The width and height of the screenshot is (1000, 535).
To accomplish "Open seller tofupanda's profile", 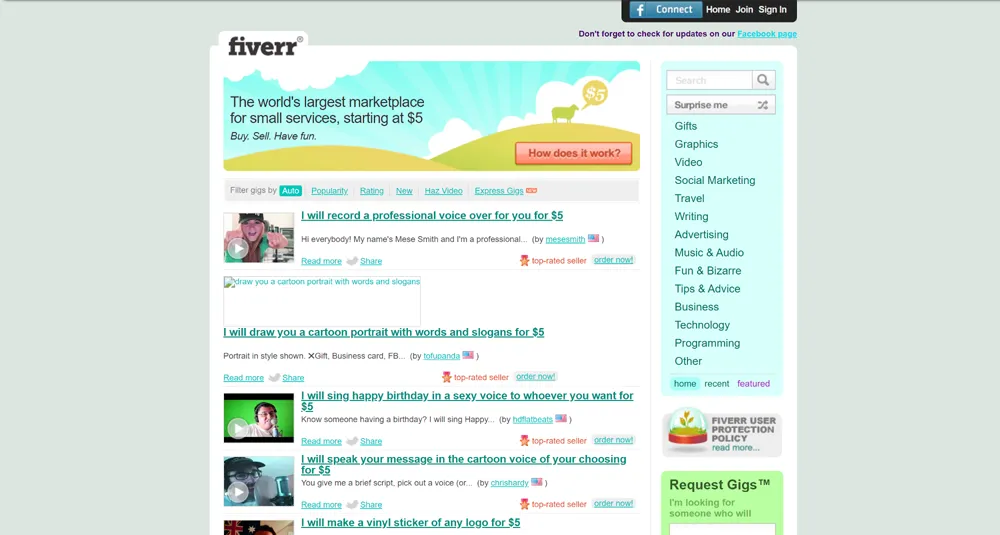I will coord(441,356).
